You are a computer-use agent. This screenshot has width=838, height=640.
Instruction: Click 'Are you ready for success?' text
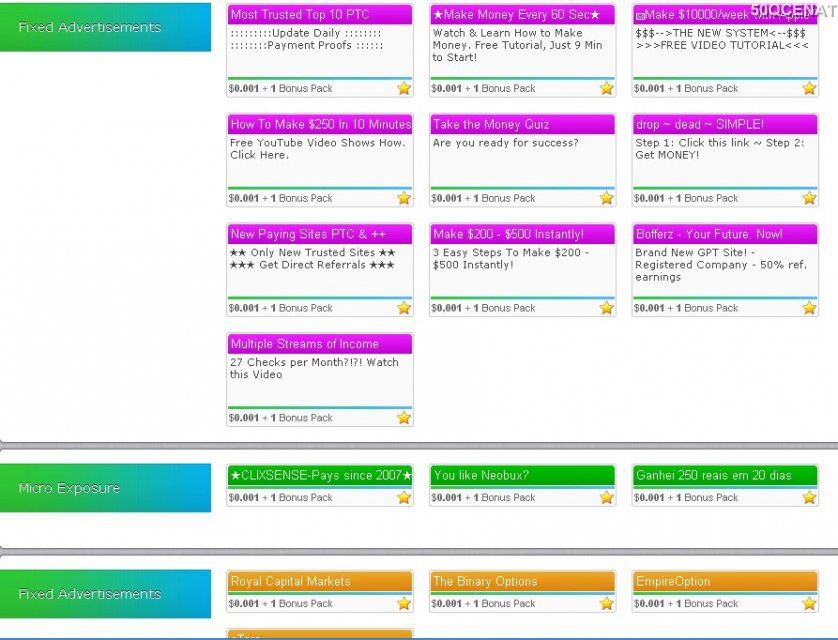click(506, 143)
